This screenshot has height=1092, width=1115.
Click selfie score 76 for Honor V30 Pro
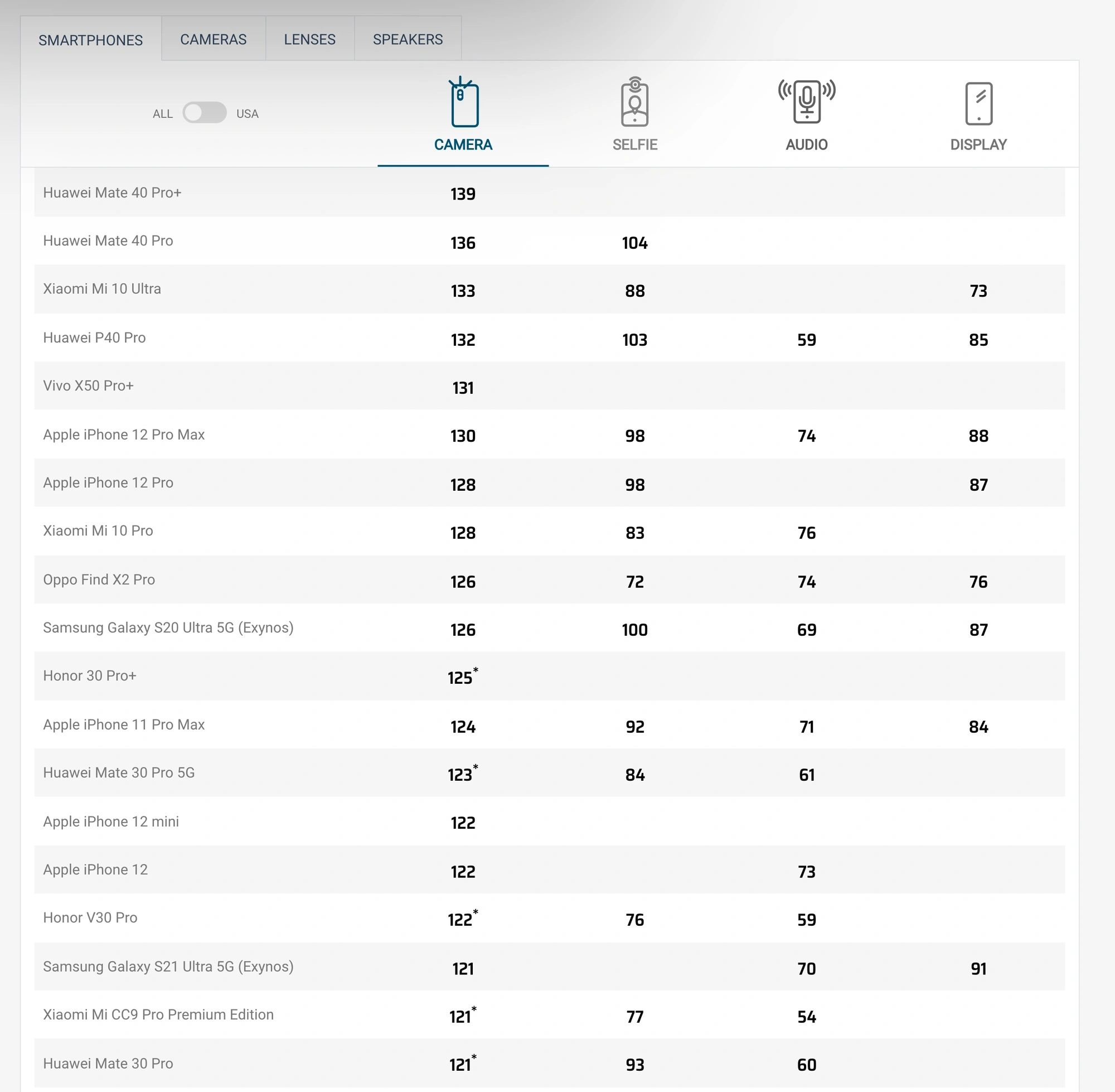click(x=634, y=920)
